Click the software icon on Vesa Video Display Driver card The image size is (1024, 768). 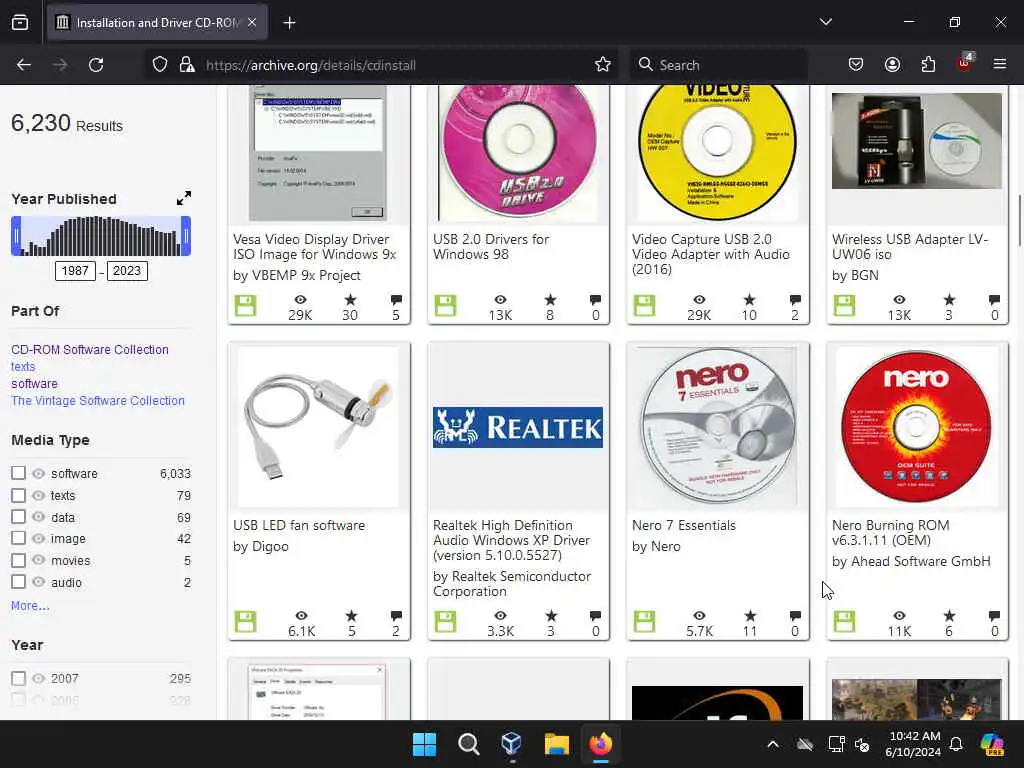[246, 306]
